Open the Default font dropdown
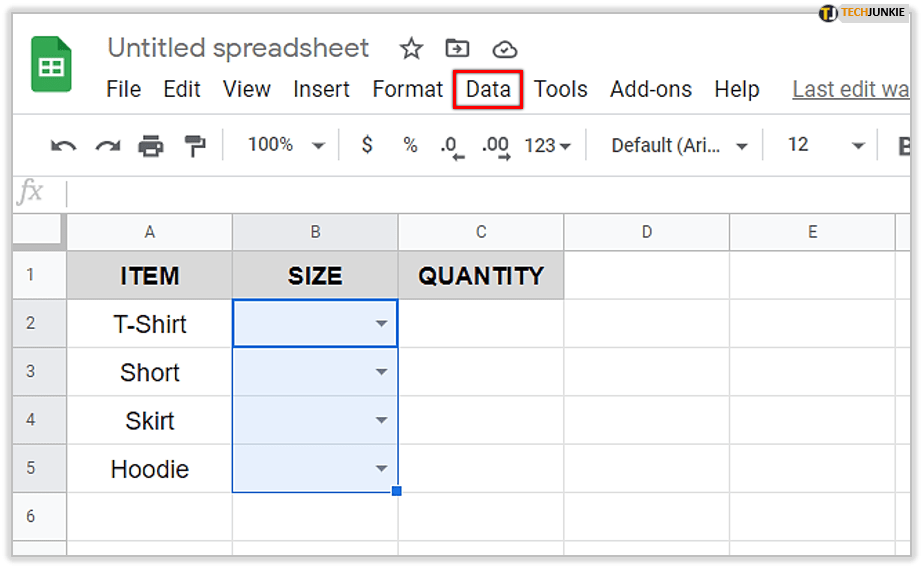The image size is (923, 568). point(680,146)
